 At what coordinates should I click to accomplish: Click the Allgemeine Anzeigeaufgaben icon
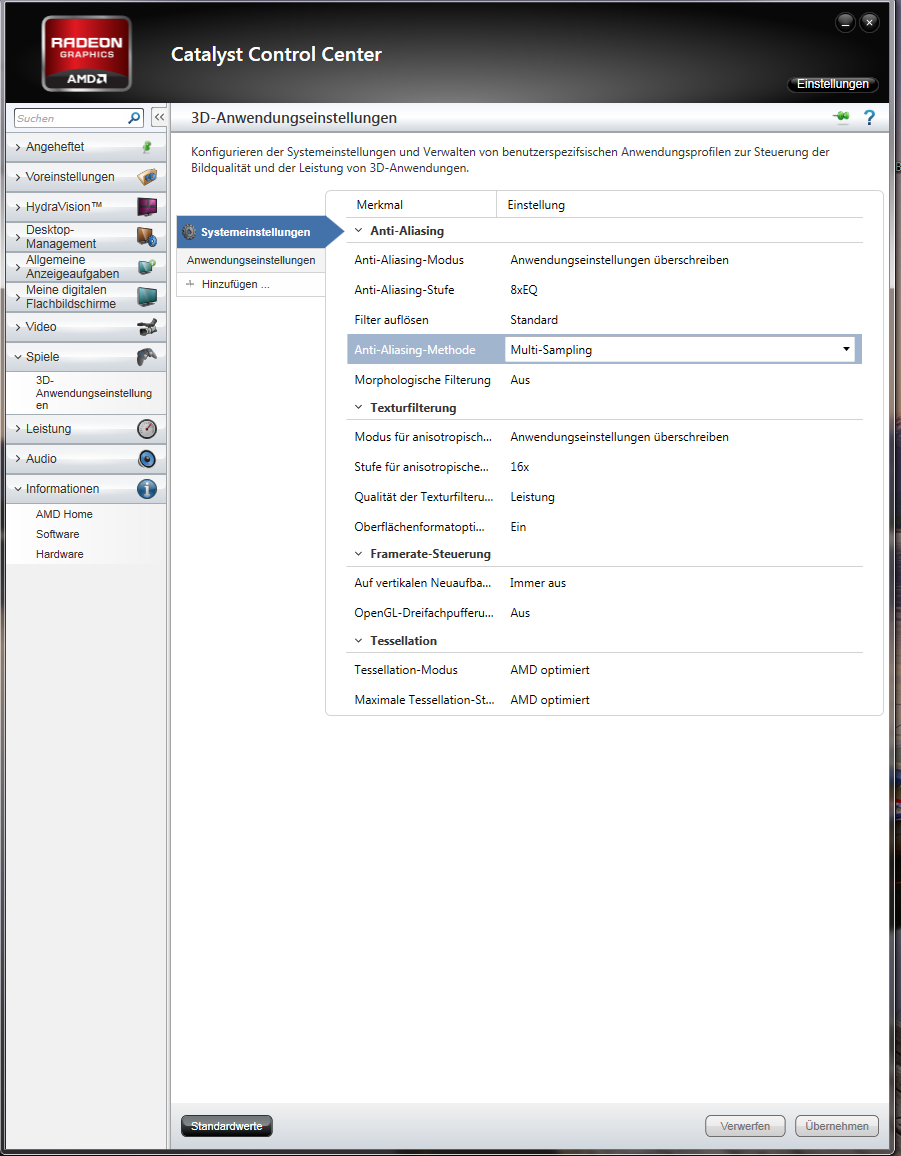147,267
